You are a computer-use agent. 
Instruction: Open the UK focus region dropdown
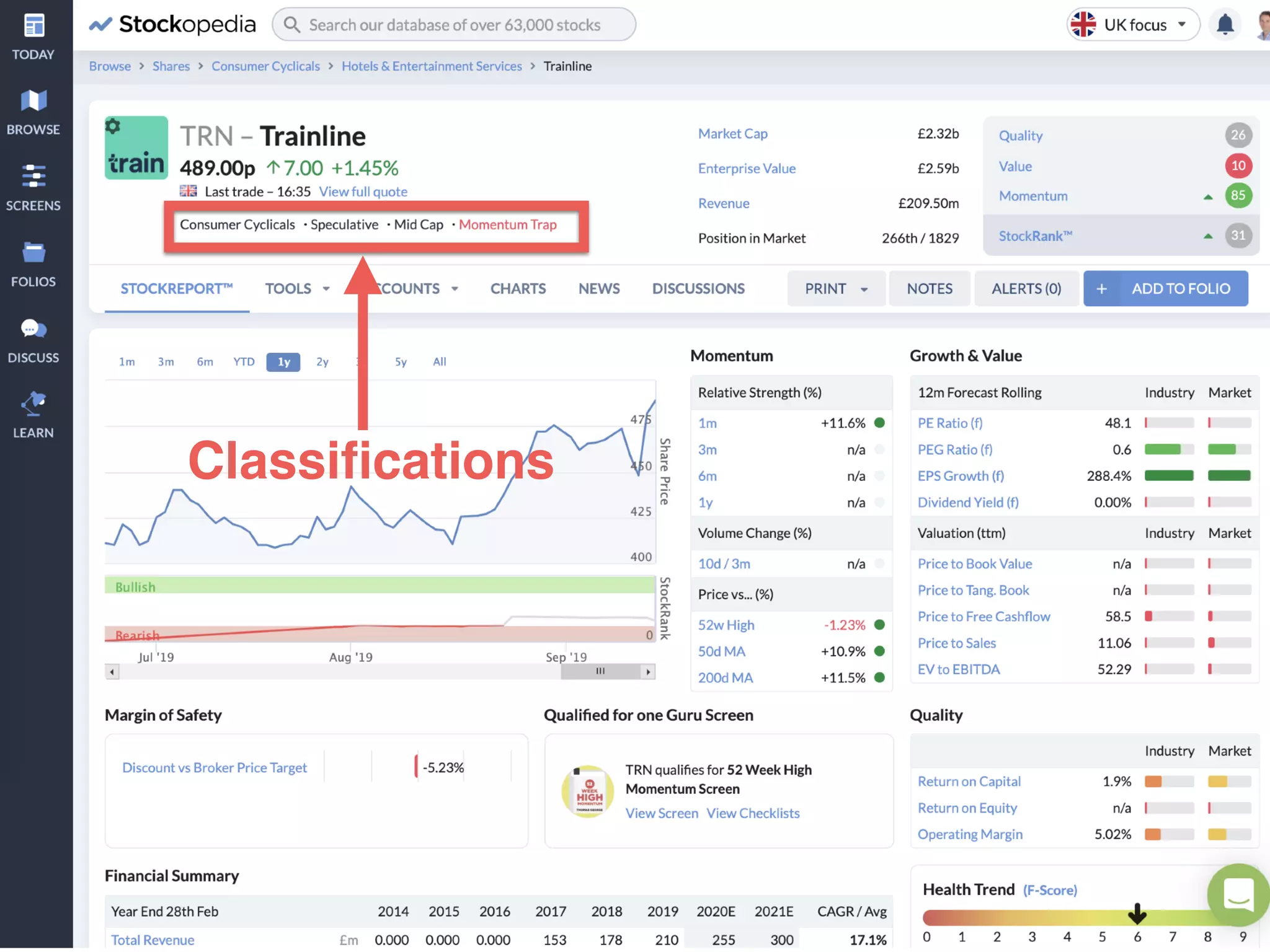[x=1133, y=25]
